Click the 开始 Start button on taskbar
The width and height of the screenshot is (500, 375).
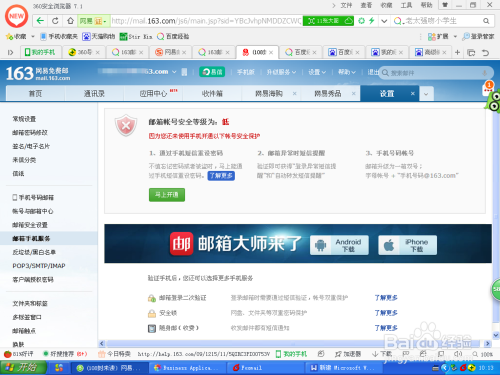coord(23,368)
